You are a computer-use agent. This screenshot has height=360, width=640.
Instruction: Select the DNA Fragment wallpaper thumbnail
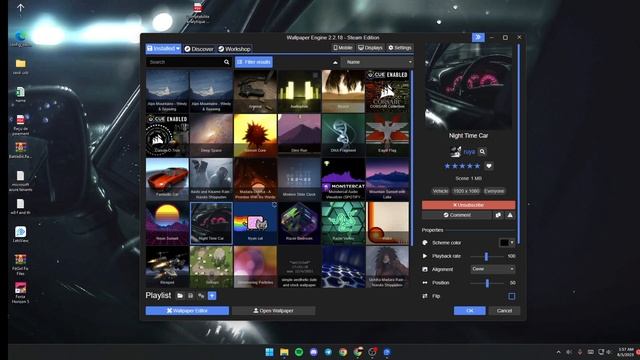[x=343, y=135]
